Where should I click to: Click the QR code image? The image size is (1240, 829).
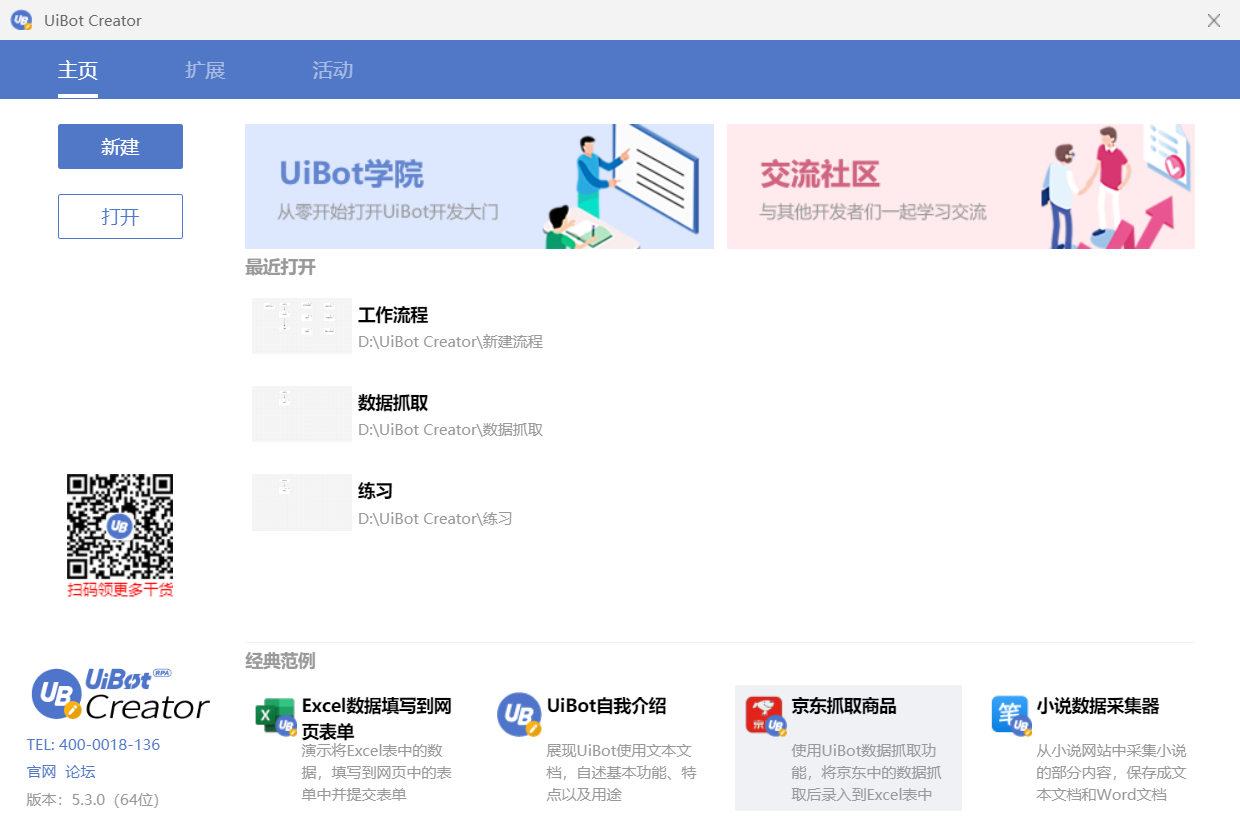(120, 527)
